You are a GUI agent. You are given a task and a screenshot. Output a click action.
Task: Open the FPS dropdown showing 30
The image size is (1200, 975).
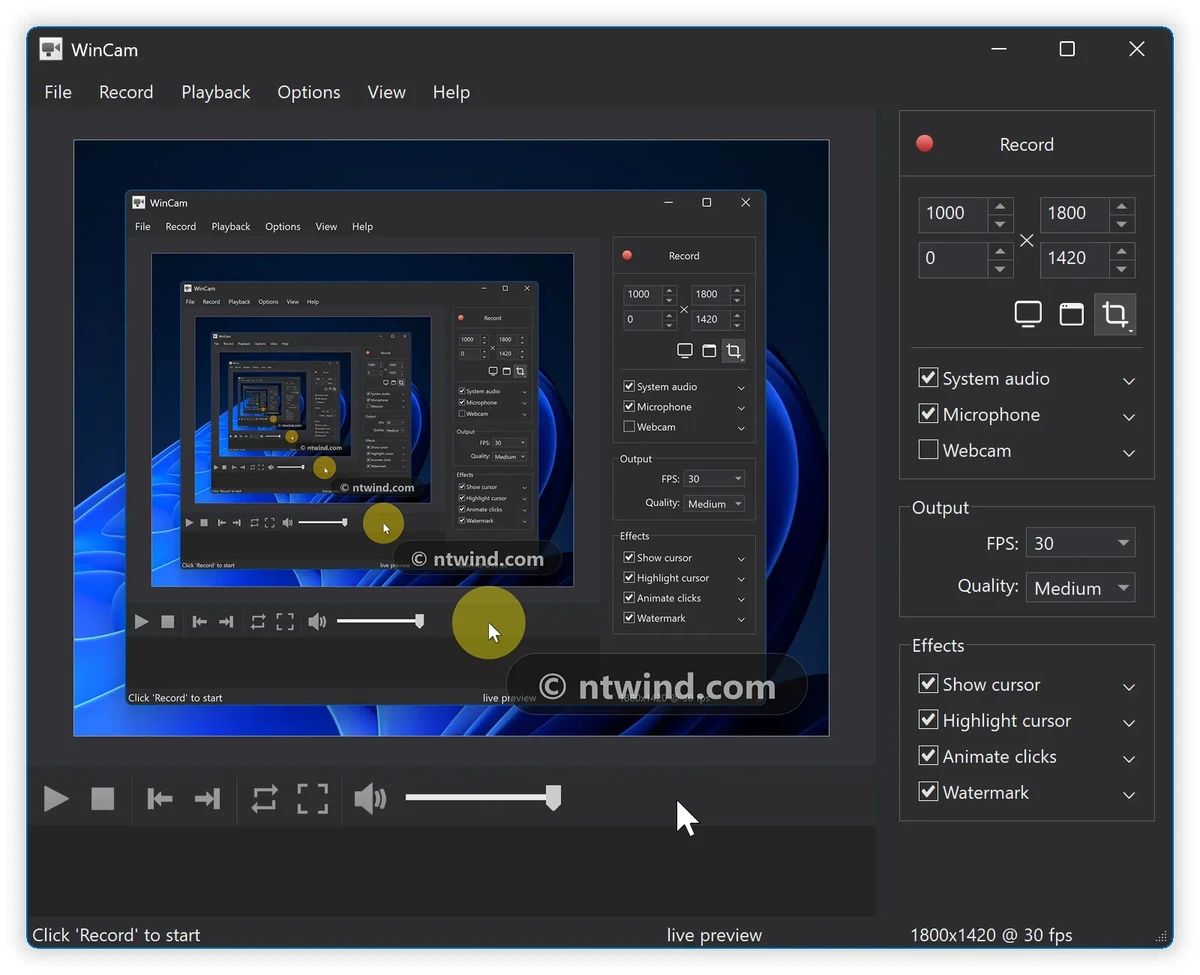1080,543
